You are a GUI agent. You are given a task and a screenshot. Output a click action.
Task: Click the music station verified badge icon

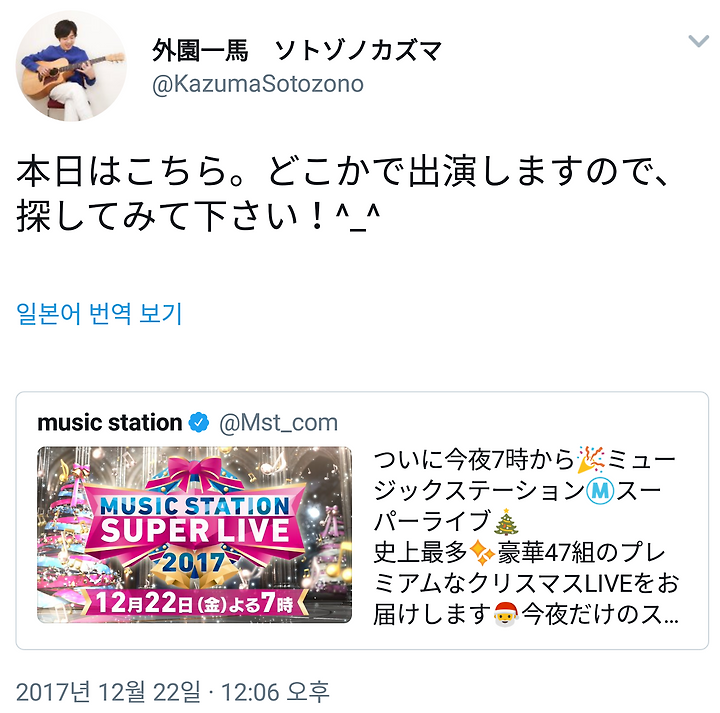(199, 422)
